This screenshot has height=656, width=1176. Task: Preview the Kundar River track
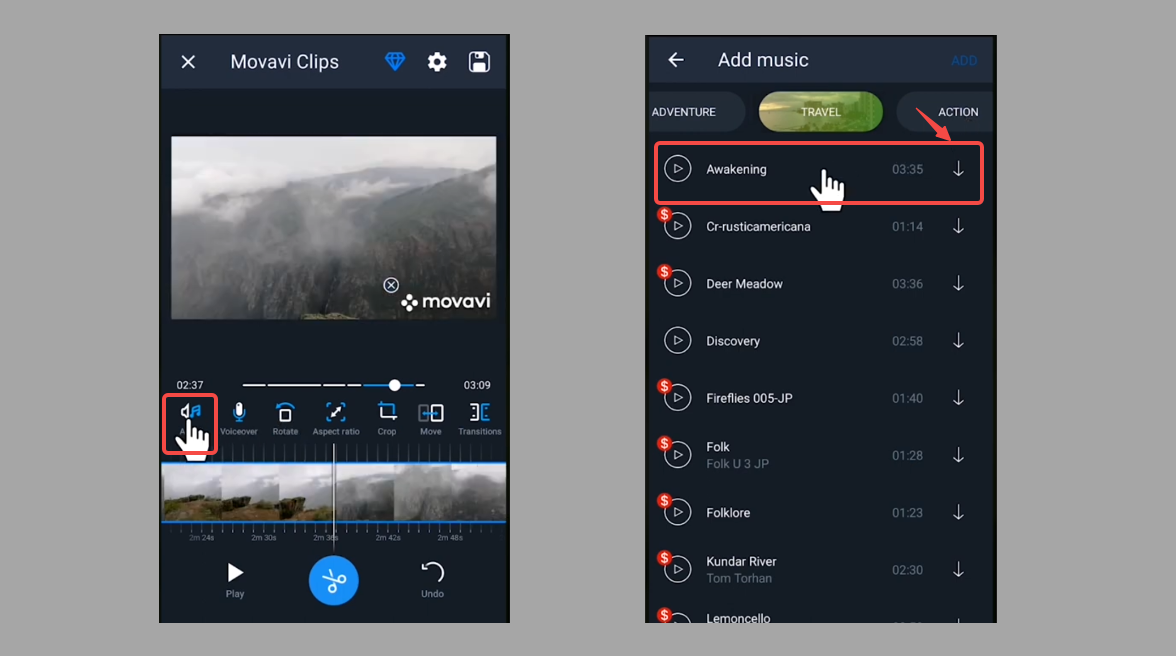677,570
